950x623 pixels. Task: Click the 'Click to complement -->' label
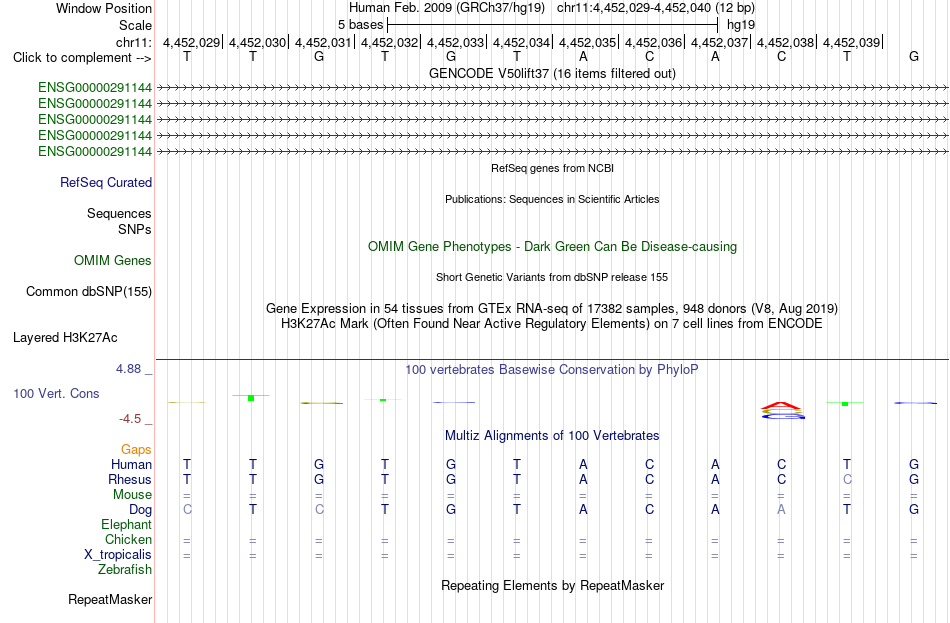(x=82, y=58)
